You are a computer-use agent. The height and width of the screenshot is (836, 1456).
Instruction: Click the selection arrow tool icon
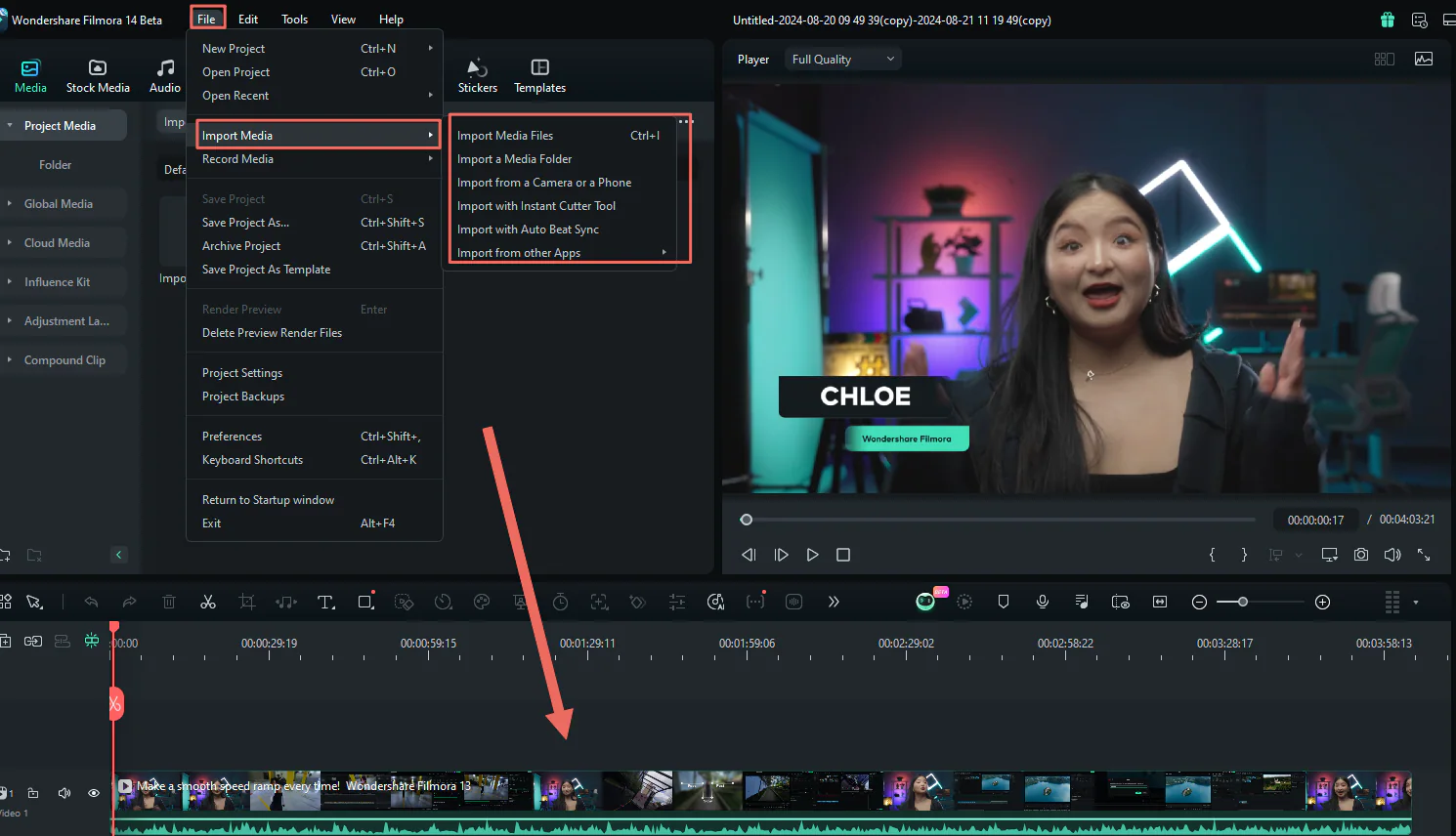click(x=34, y=602)
